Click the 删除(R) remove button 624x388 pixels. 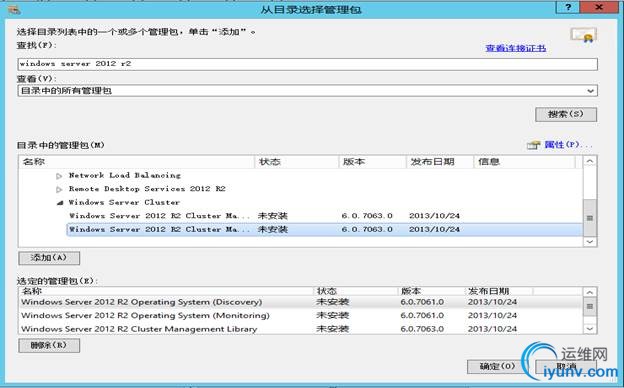pyautogui.click(x=49, y=345)
